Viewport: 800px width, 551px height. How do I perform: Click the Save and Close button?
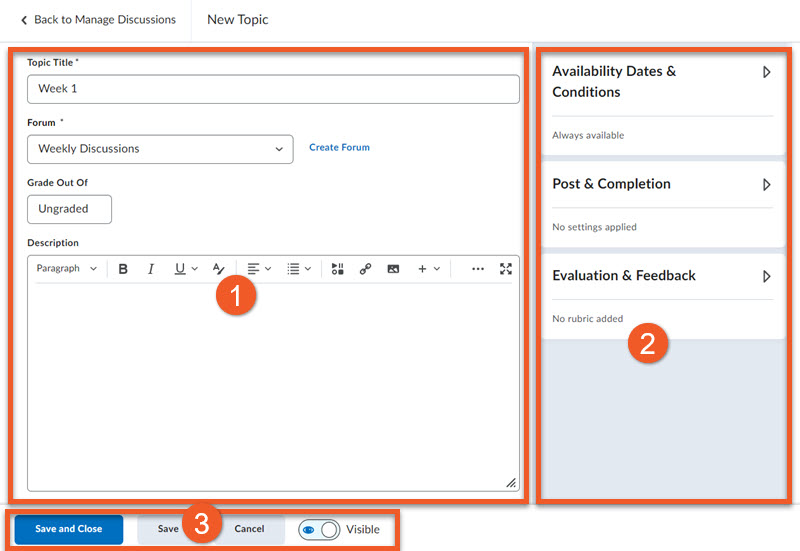[68, 529]
